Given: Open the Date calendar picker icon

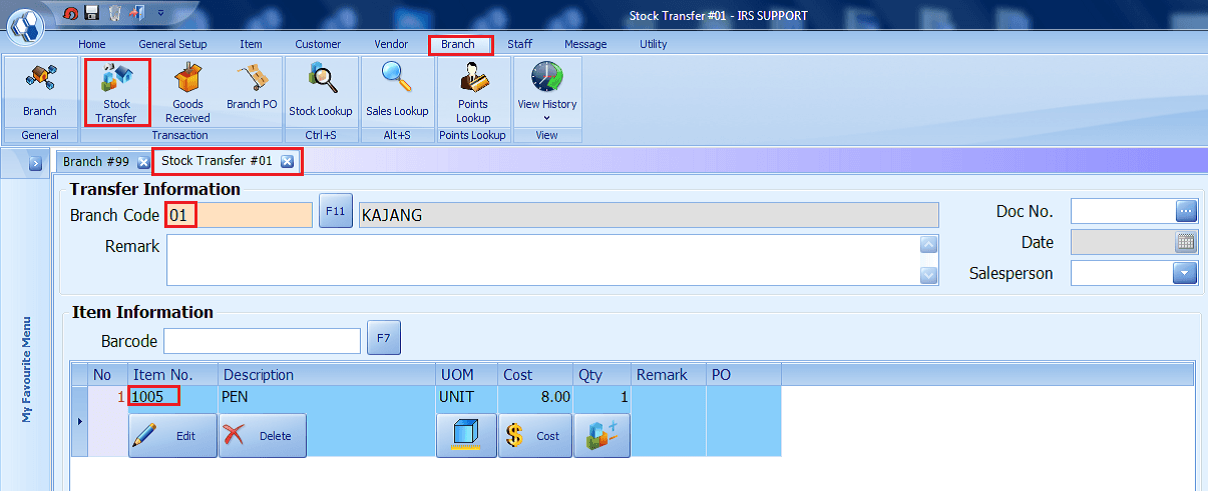Looking at the screenshot, I should [x=1186, y=242].
